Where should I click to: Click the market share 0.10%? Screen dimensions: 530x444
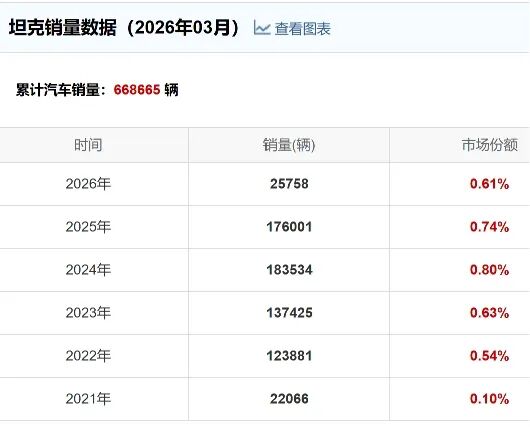(x=489, y=399)
